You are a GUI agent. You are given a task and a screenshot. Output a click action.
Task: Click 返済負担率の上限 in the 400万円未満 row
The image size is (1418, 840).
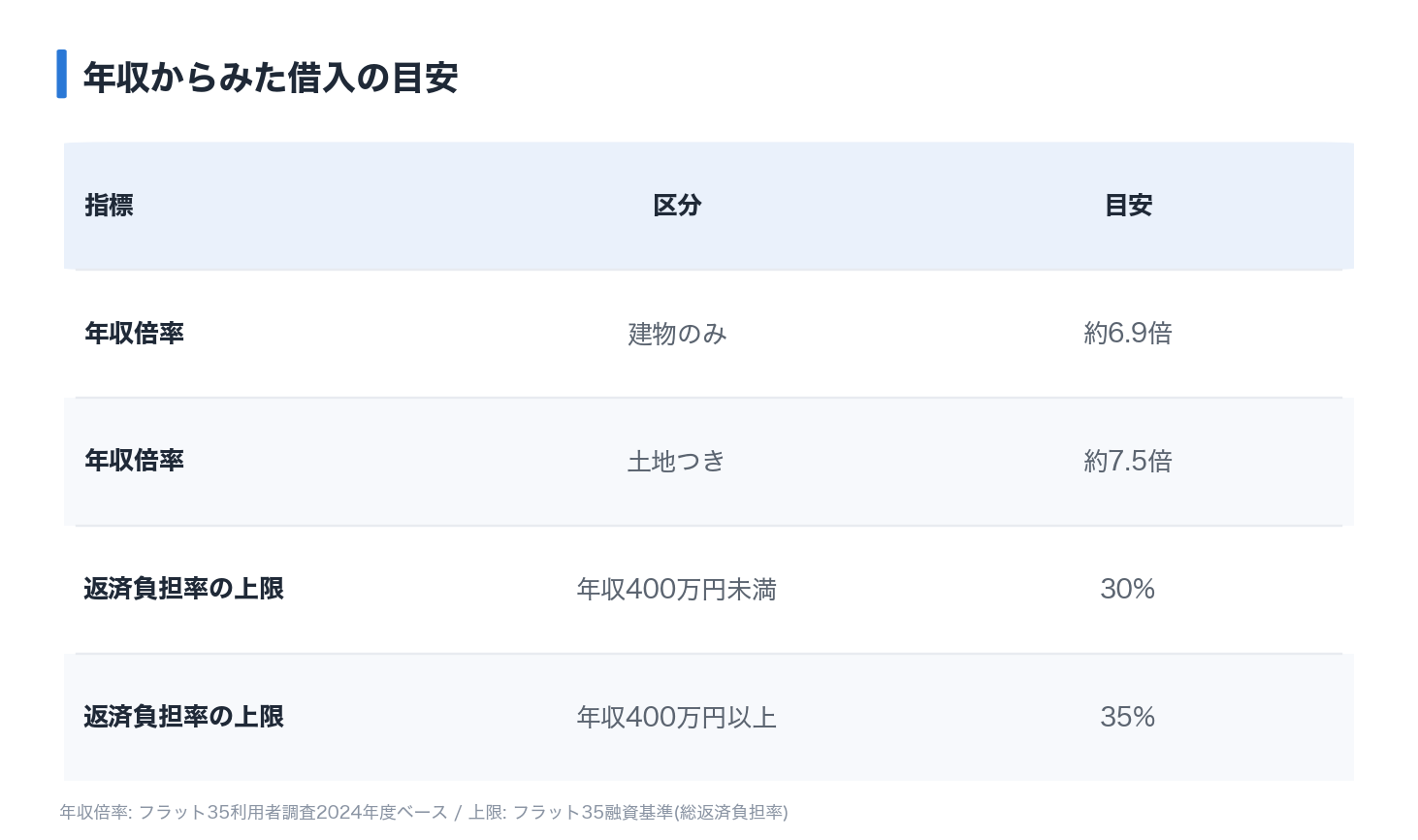(183, 589)
